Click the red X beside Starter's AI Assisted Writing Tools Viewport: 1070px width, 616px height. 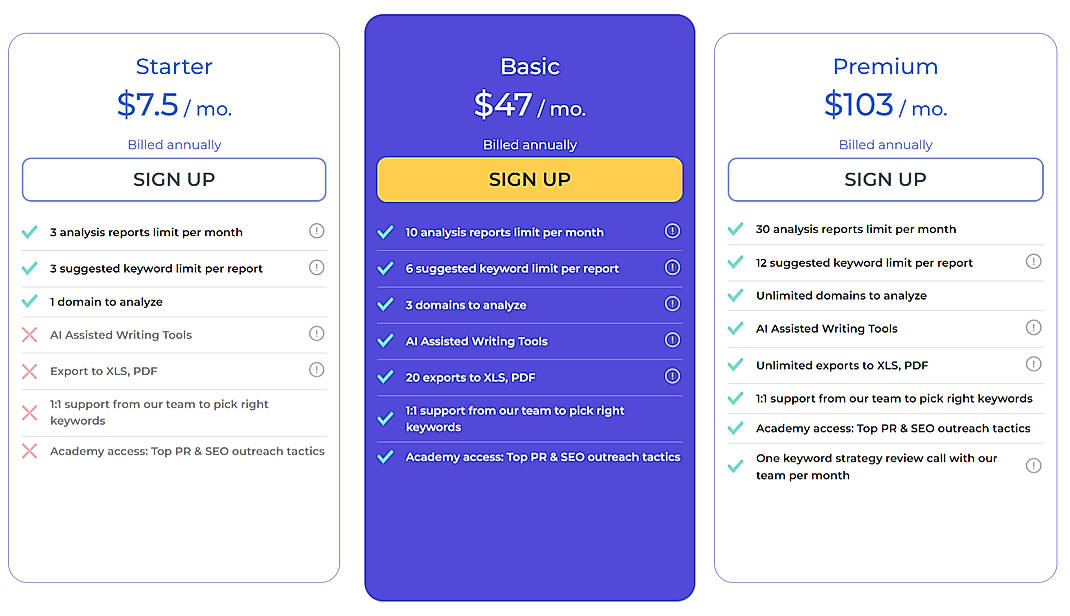point(29,334)
